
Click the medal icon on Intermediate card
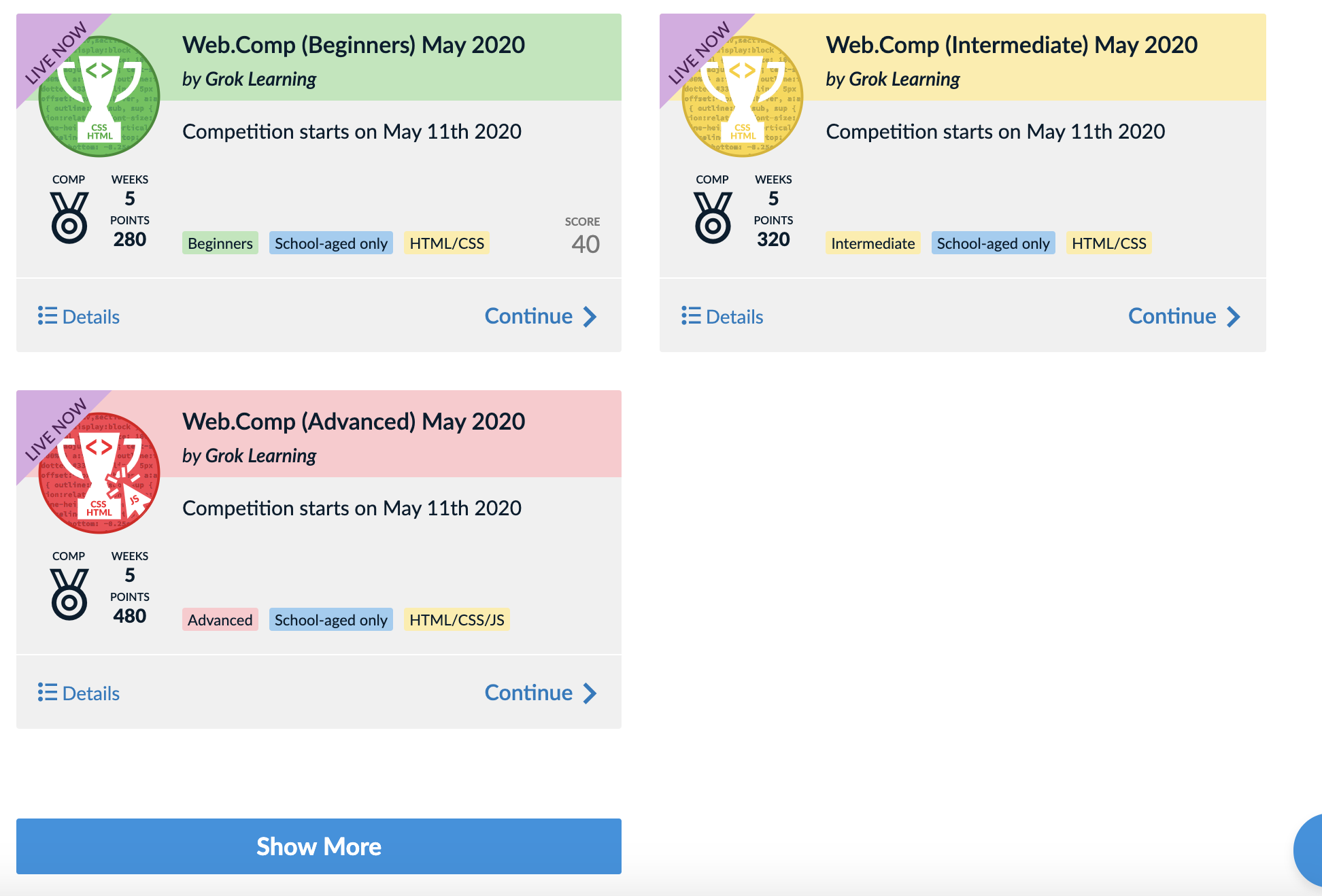[x=713, y=218]
